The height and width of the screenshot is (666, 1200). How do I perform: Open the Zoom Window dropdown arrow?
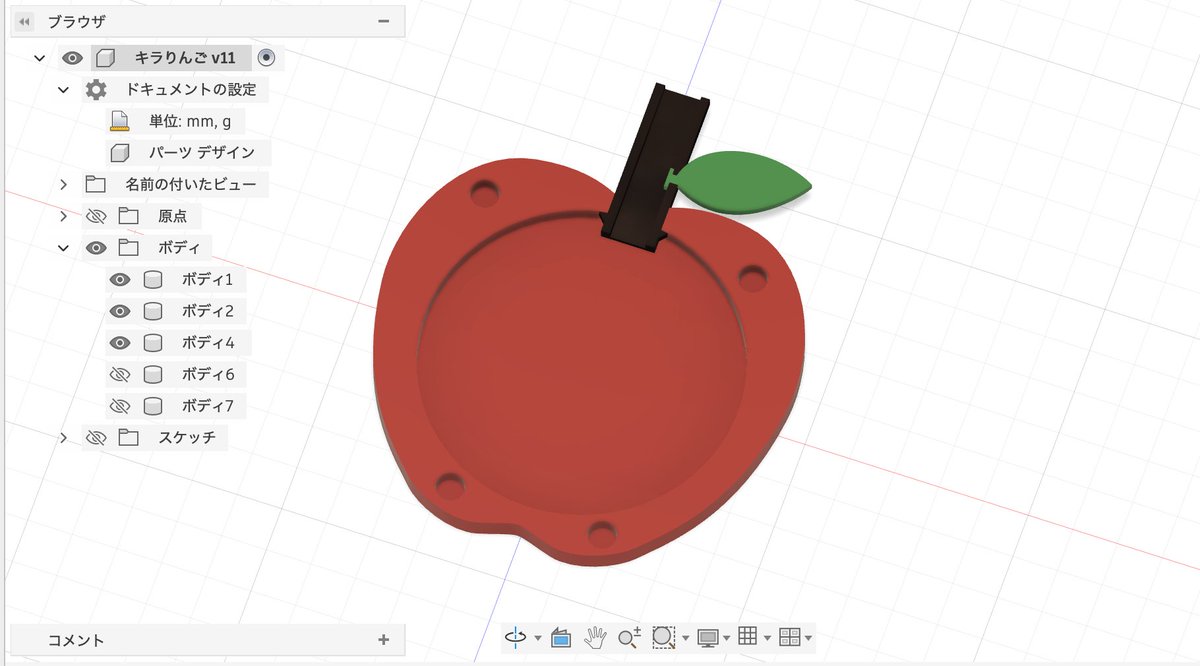point(685,638)
